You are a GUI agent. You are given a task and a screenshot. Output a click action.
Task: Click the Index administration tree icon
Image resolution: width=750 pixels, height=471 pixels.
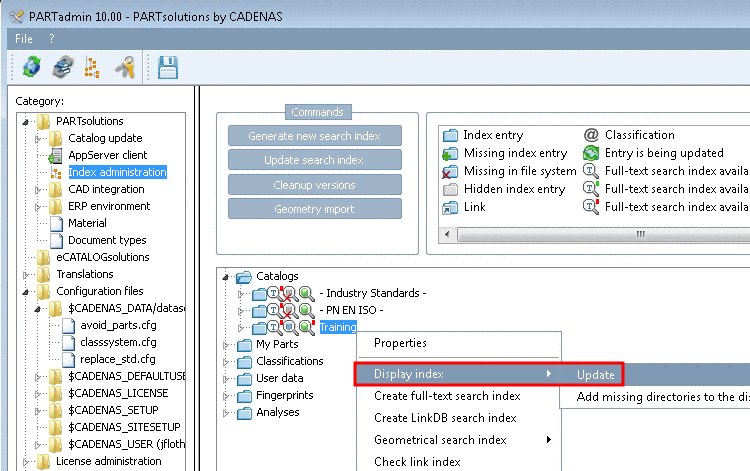(56, 173)
